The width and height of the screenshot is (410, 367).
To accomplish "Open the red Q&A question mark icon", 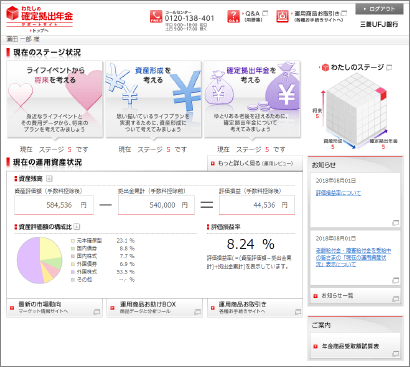I will coord(233,16).
